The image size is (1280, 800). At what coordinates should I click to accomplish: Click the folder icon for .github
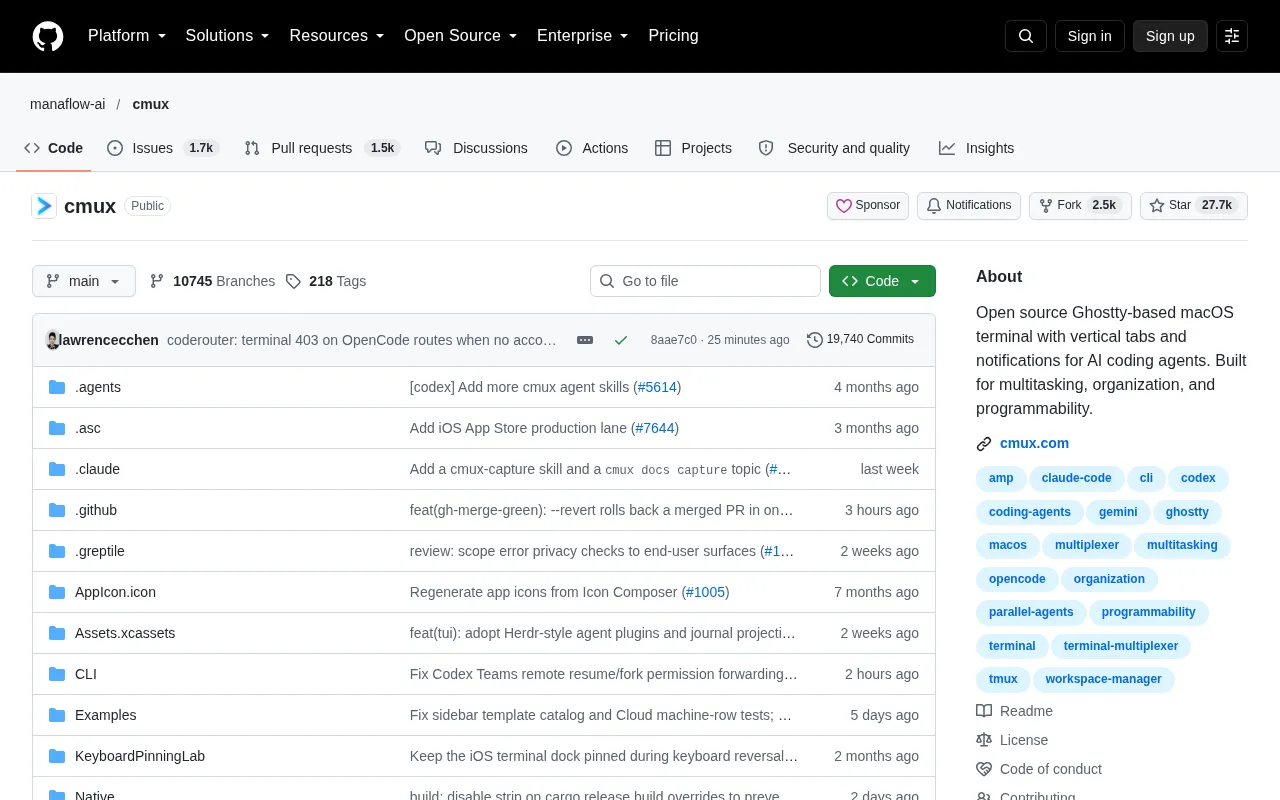pos(57,510)
